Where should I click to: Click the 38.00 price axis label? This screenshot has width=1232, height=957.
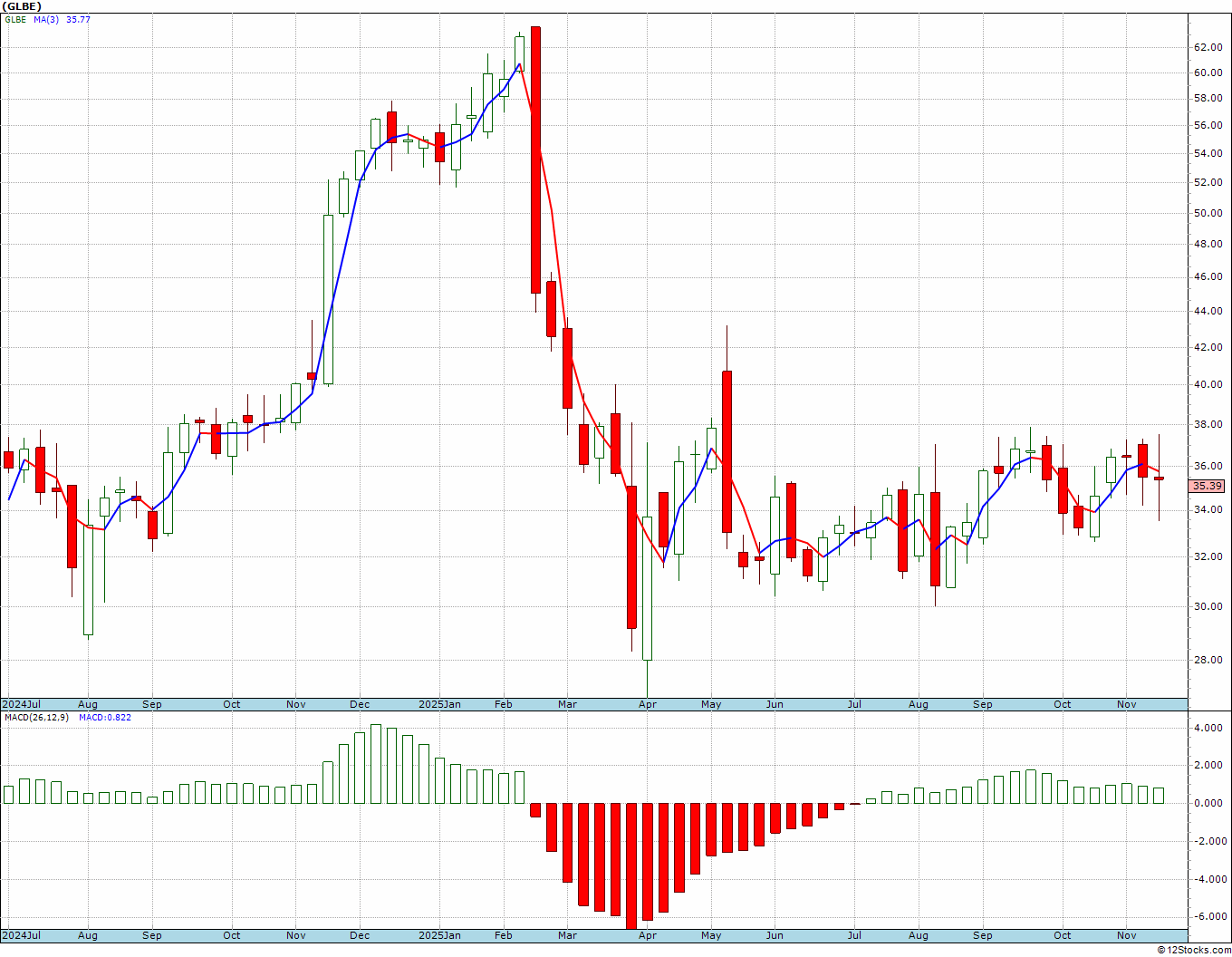[x=1208, y=425]
